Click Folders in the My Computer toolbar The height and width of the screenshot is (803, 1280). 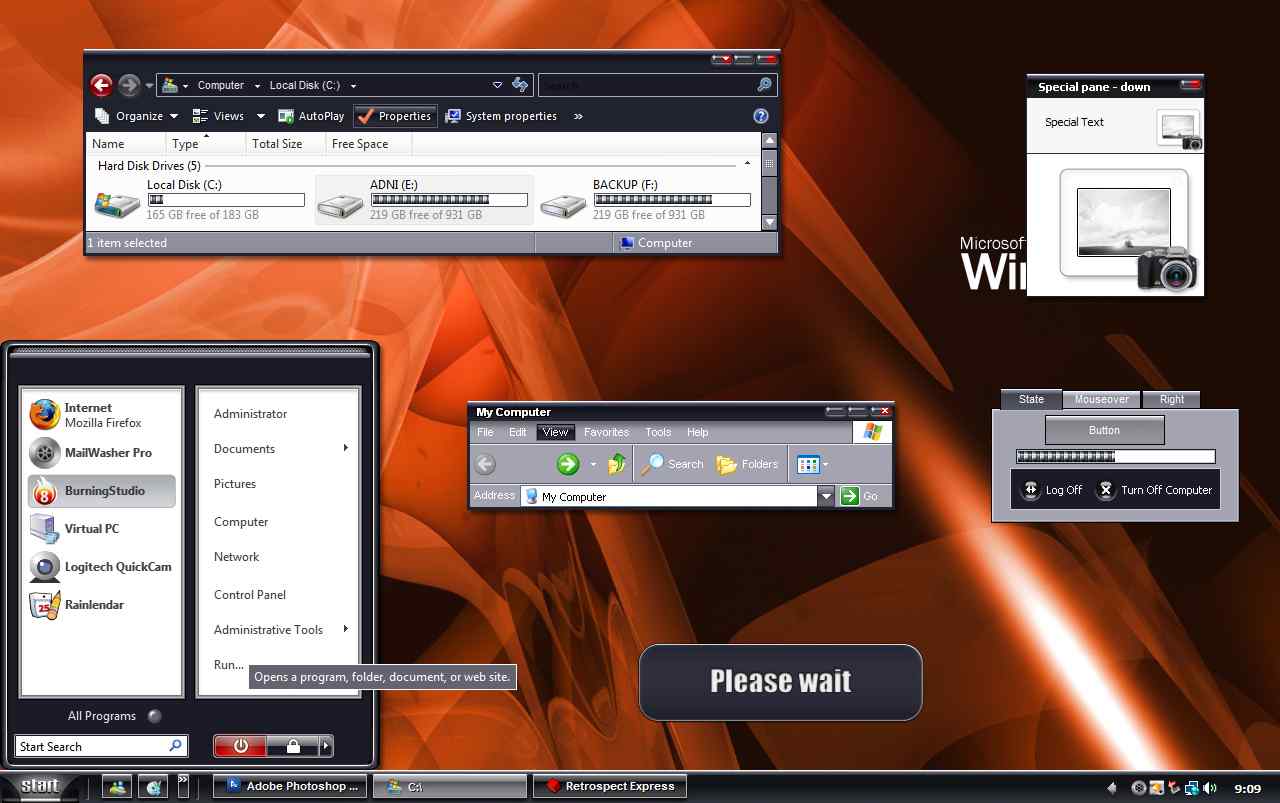pyautogui.click(x=748, y=464)
